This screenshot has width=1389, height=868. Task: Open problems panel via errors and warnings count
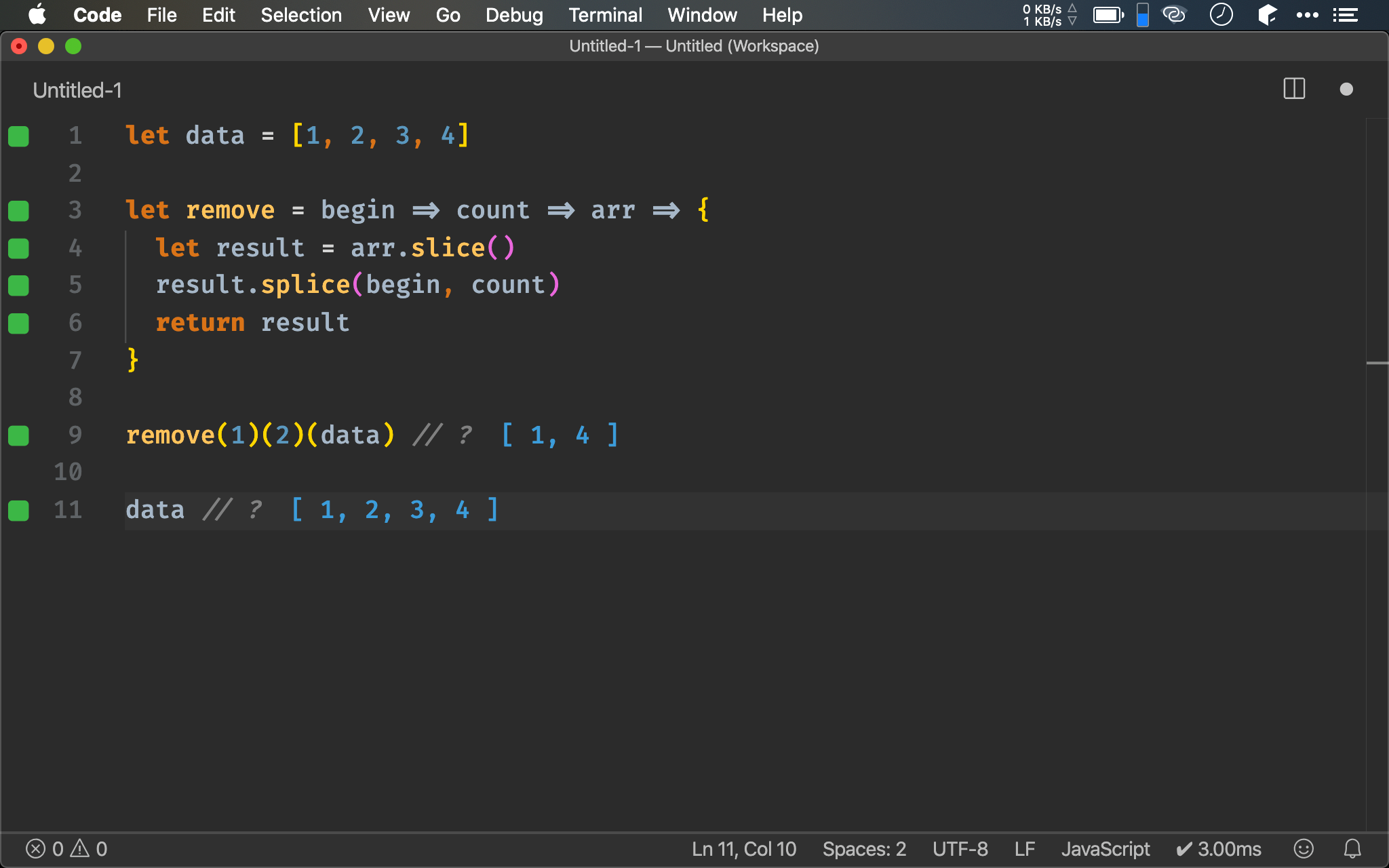(x=66, y=849)
